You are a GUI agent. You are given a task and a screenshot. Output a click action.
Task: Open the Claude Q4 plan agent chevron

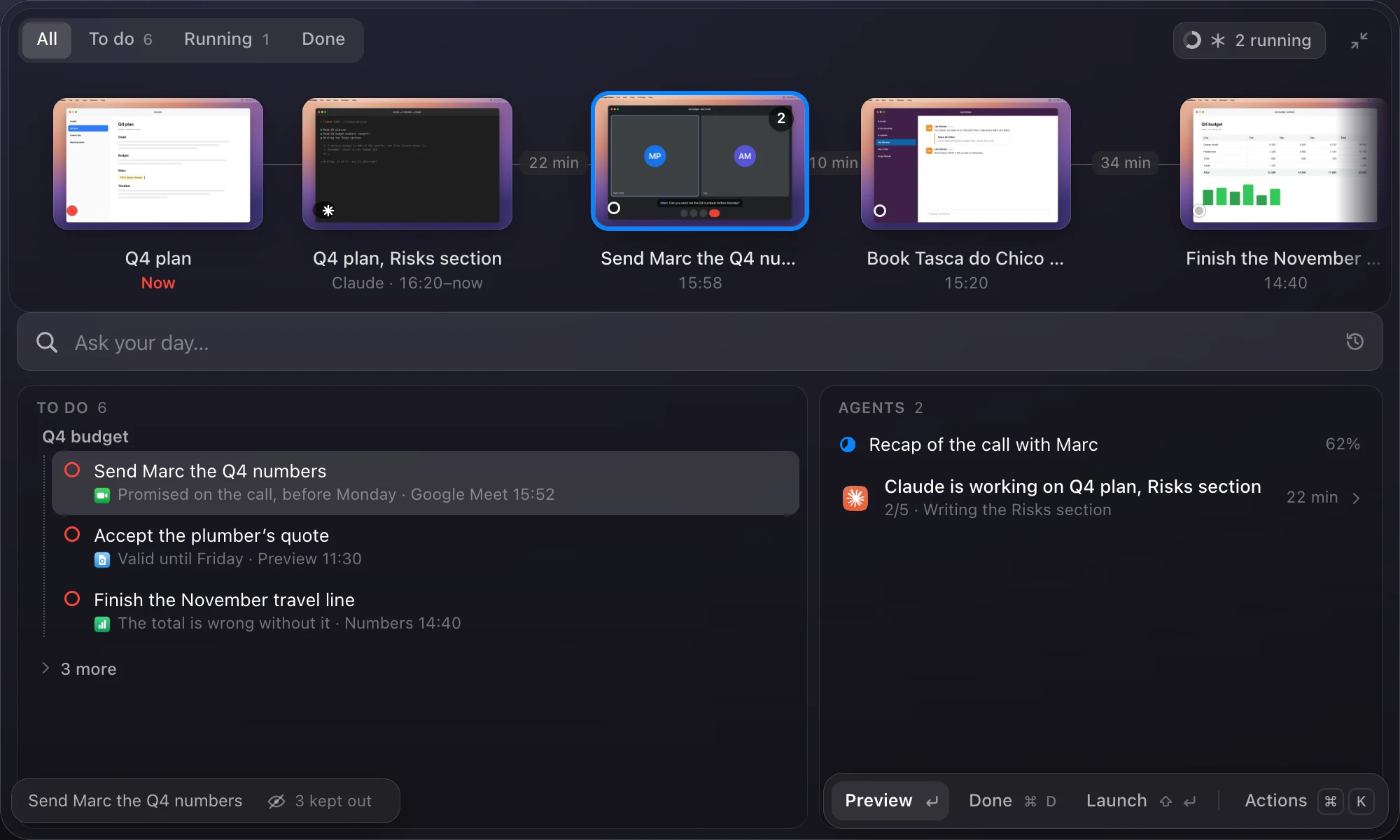pyautogui.click(x=1356, y=498)
